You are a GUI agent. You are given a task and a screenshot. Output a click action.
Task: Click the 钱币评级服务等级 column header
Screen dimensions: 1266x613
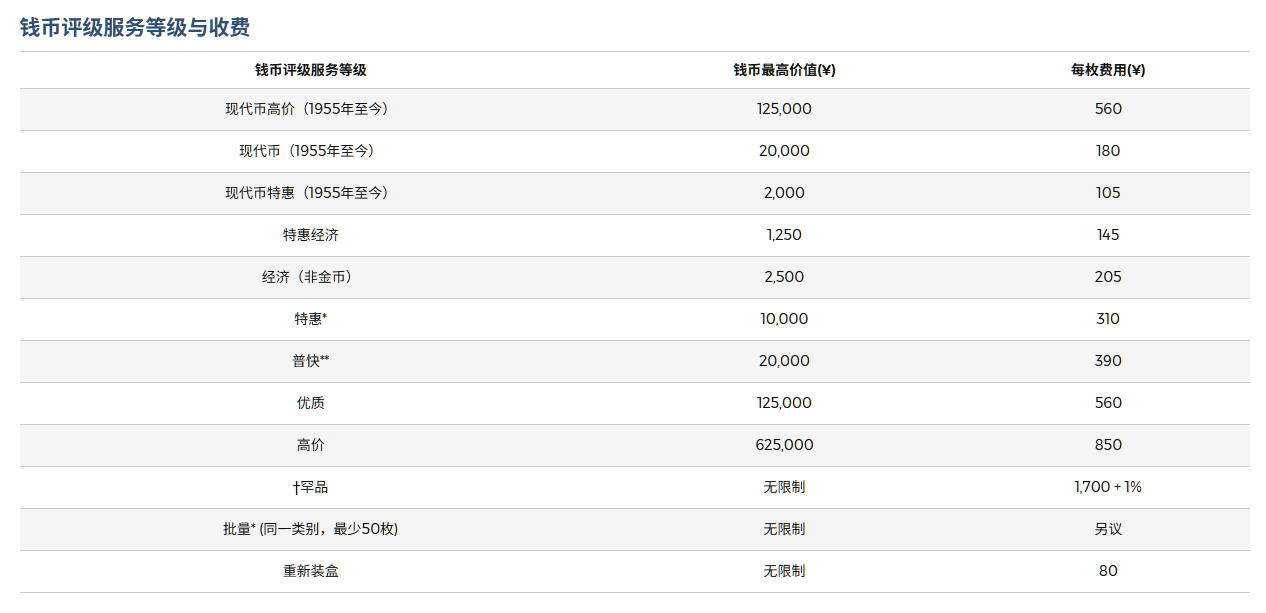(310, 70)
